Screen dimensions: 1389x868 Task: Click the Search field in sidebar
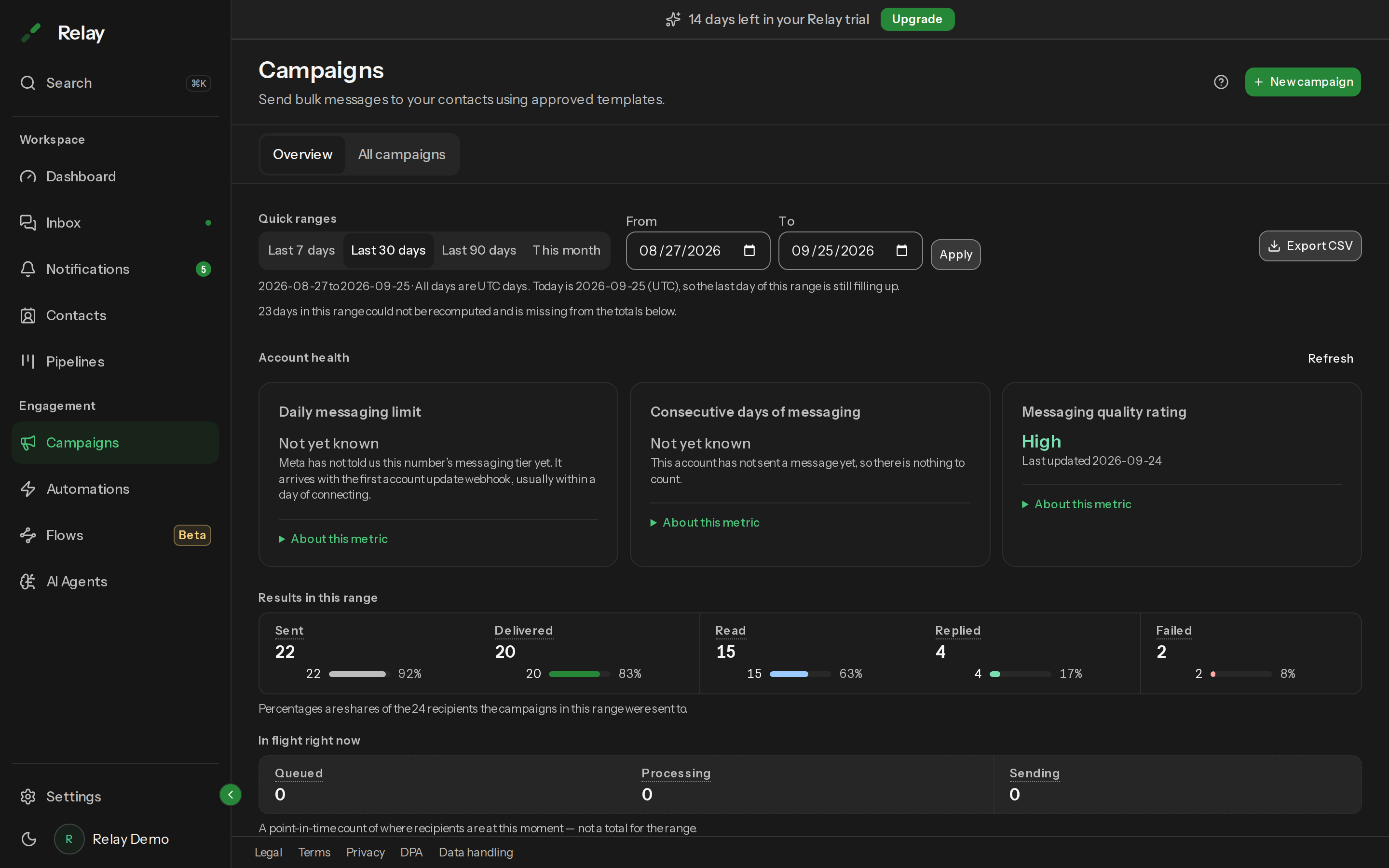click(x=115, y=82)
